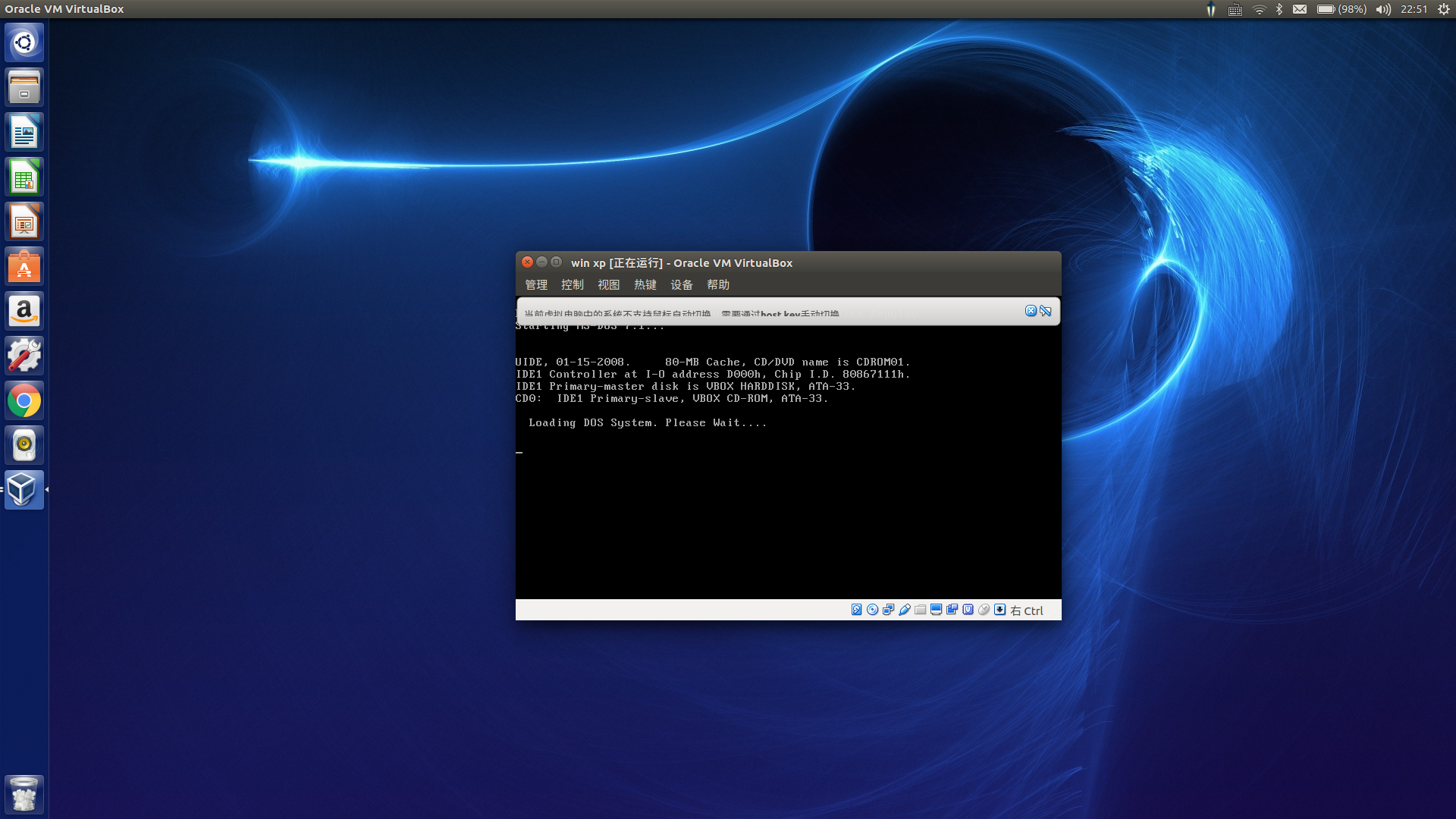Click the USB devices status icon
This screenshot has height=819, width=1456.
[904, 610]
